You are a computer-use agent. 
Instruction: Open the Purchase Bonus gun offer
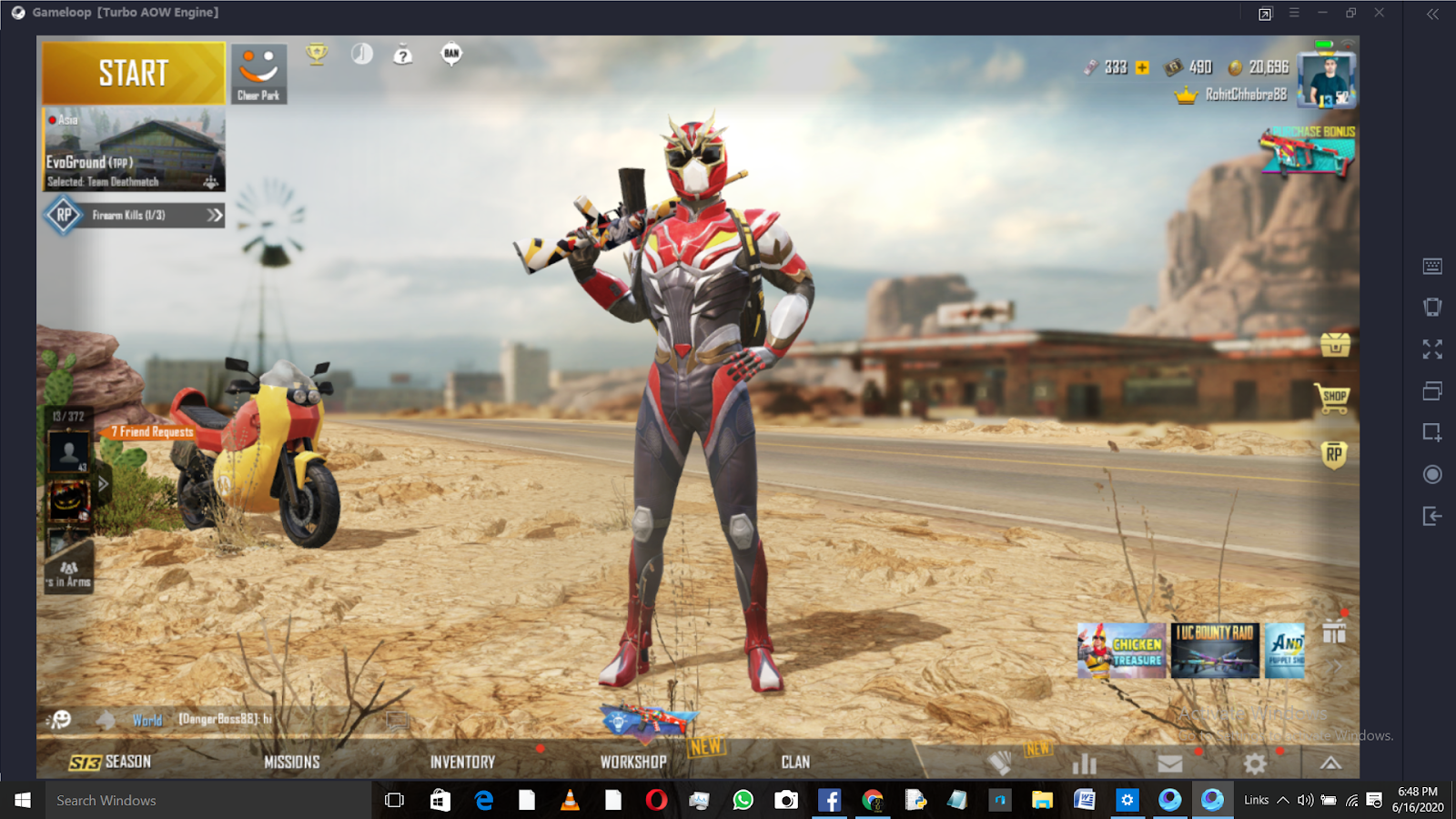[x=1308, y=150]
